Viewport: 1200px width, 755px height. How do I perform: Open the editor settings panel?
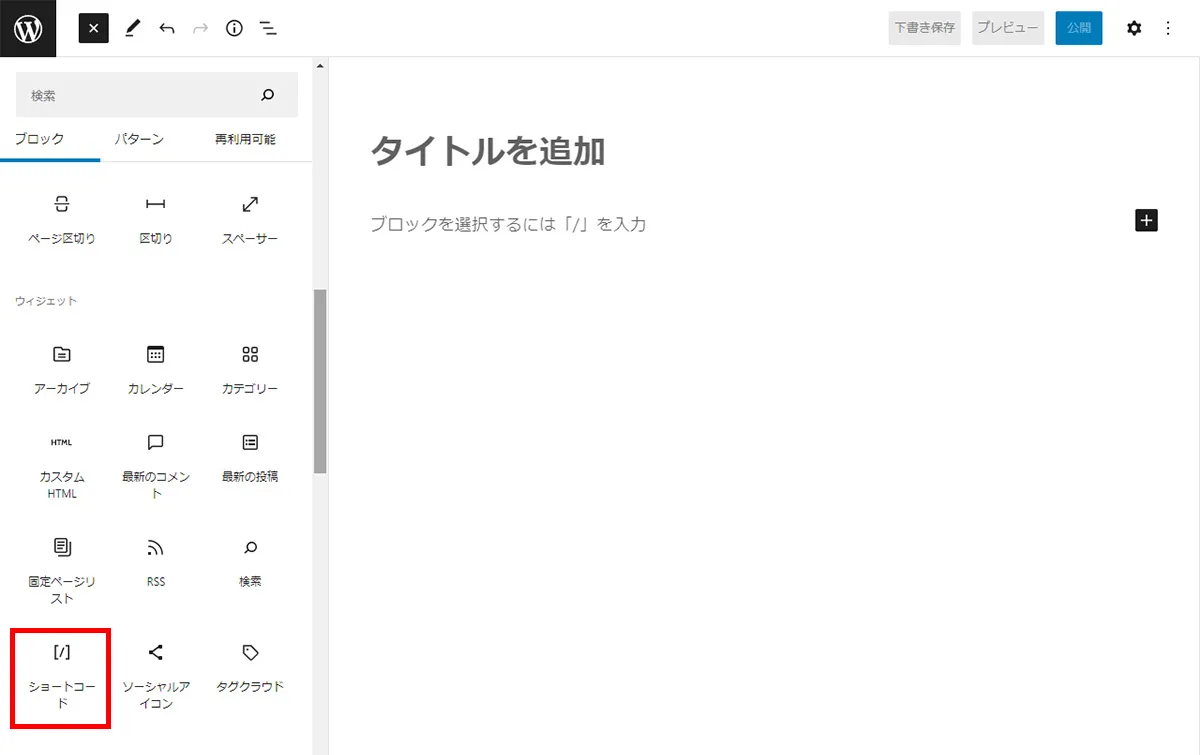pyautogui.click(x=1134, y=28)
